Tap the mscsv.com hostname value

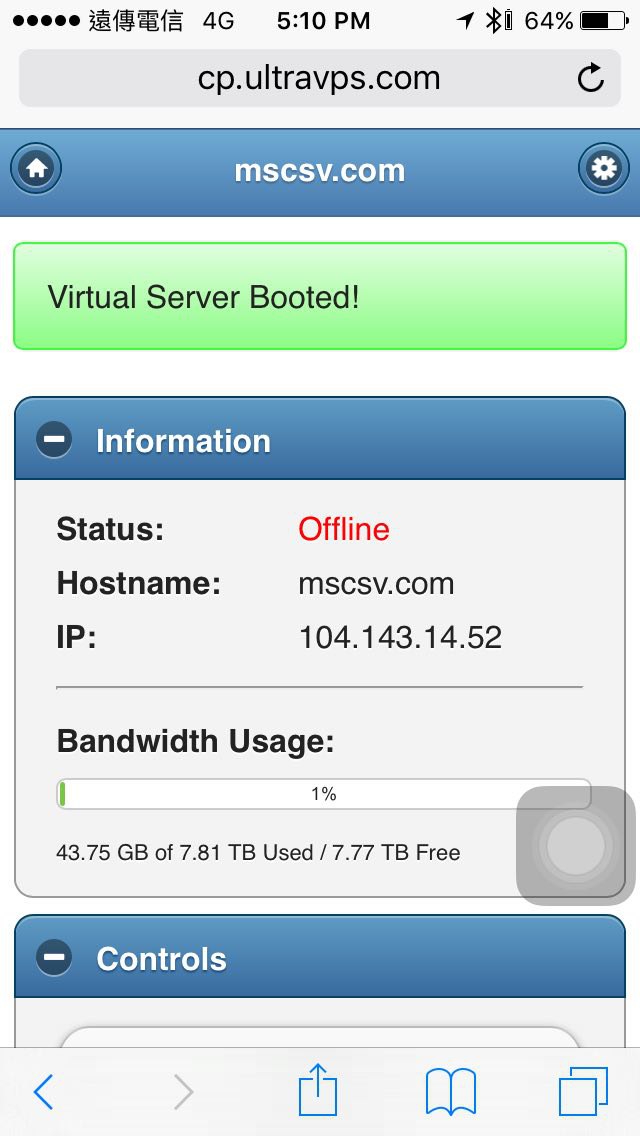[376, 583]
